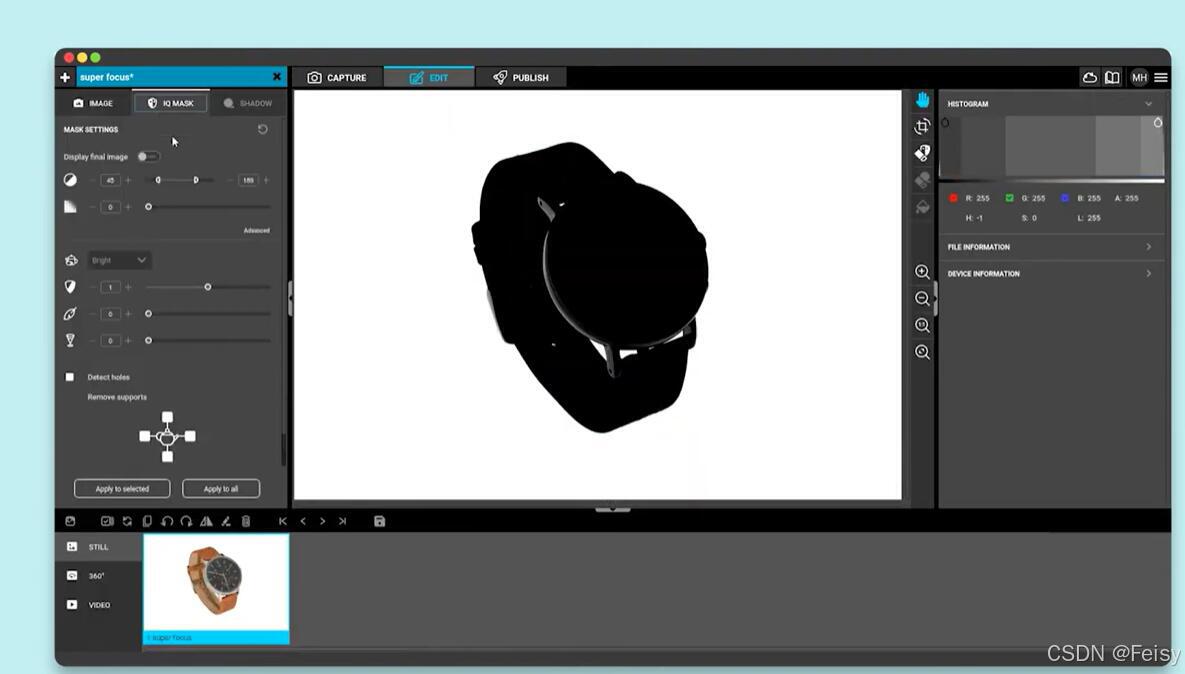Expand the Device Information section
Screen dimensions: 1185x674
click(1050, 274)
